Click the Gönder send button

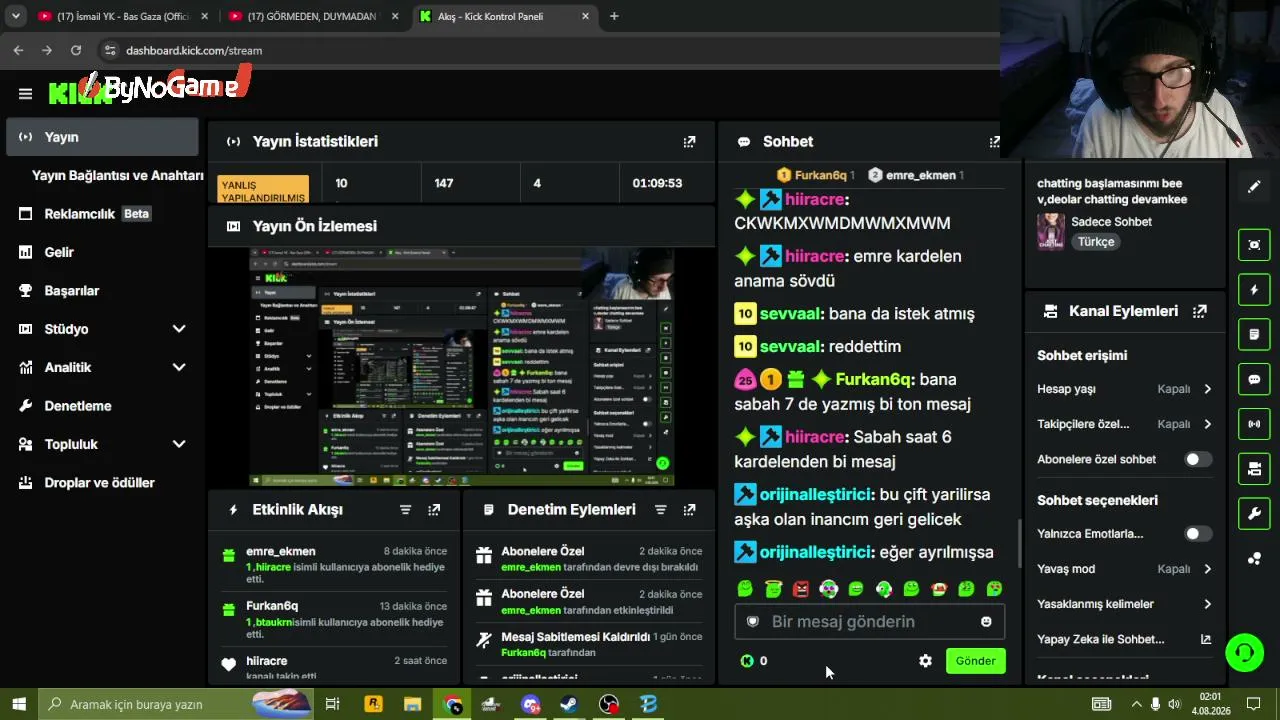(x=975, y=661)
